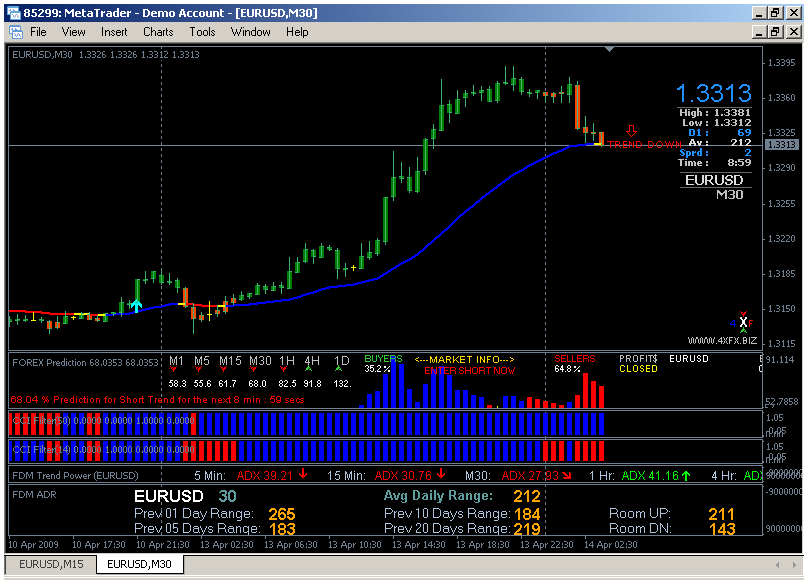Open the File menu
Image resolution: width=808 pixels, height=580 pixels.
pyautogui.click(x=38, y=32)
